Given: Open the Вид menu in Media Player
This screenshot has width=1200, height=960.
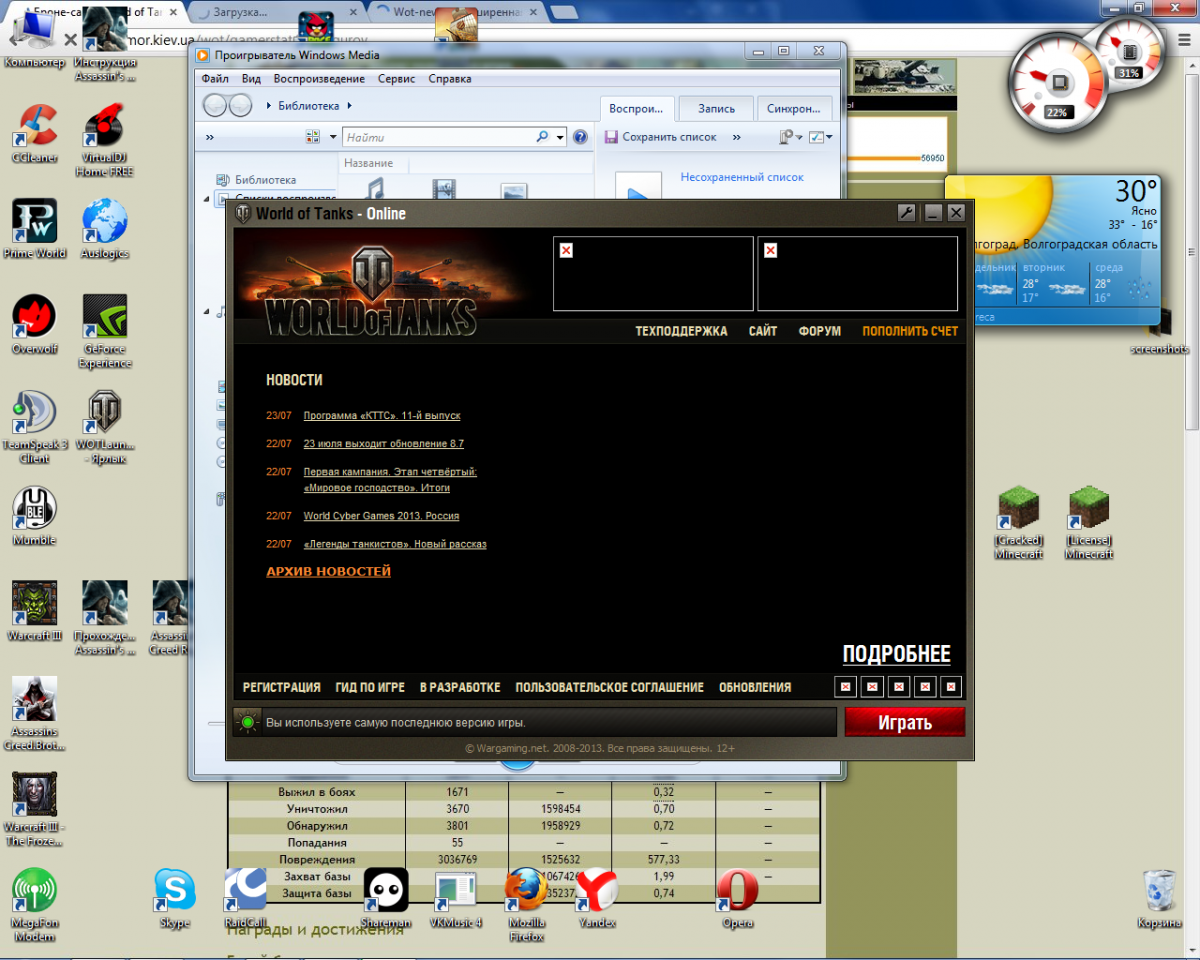Looking at the screenshot, I should click(251, 78).
